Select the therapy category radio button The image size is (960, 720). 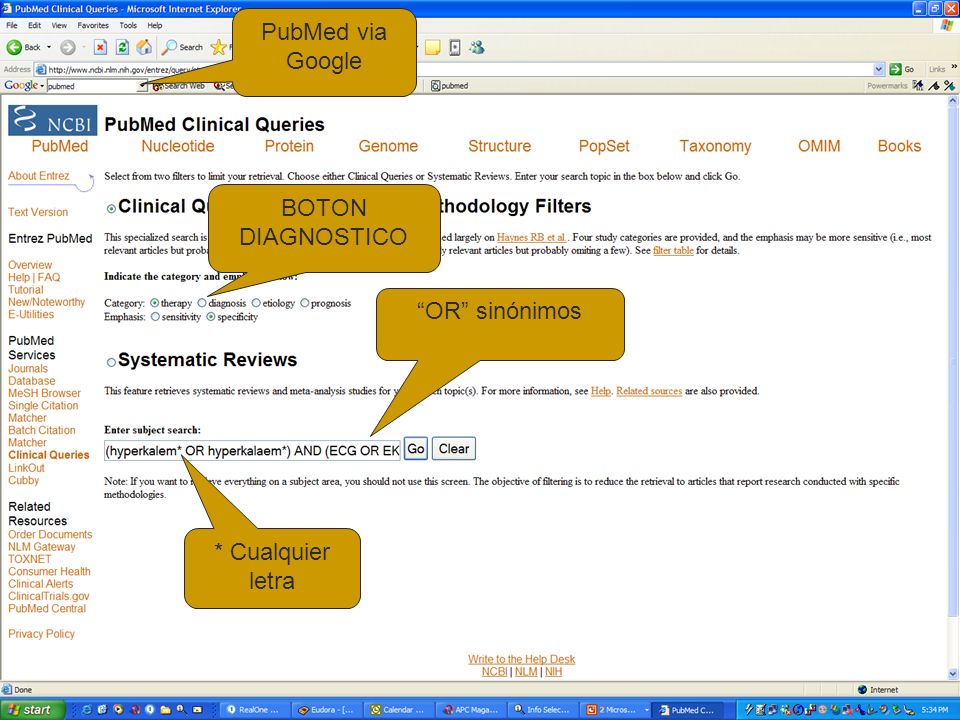[x=154, y=303]
